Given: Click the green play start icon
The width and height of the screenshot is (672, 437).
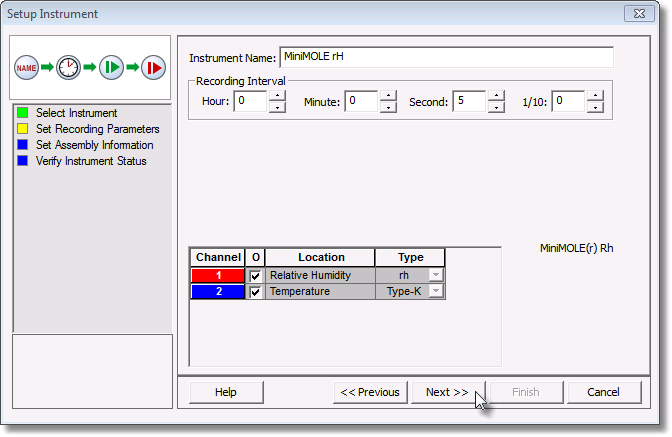Looking at the screenshot, I should pyautogui.click(x=111, y=68).
